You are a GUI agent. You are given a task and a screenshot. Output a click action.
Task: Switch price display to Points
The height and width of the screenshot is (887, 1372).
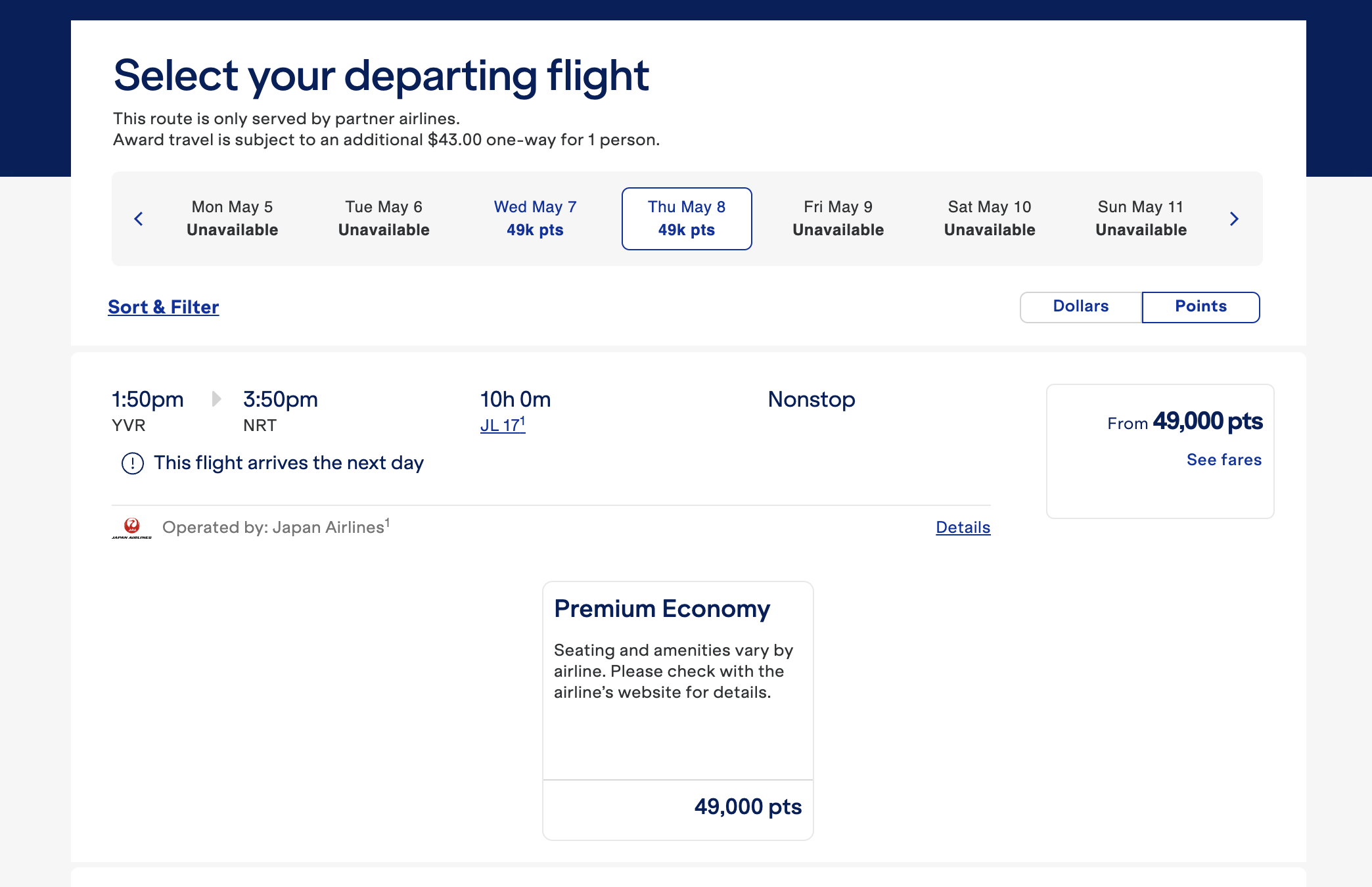tap(1200, 307)
